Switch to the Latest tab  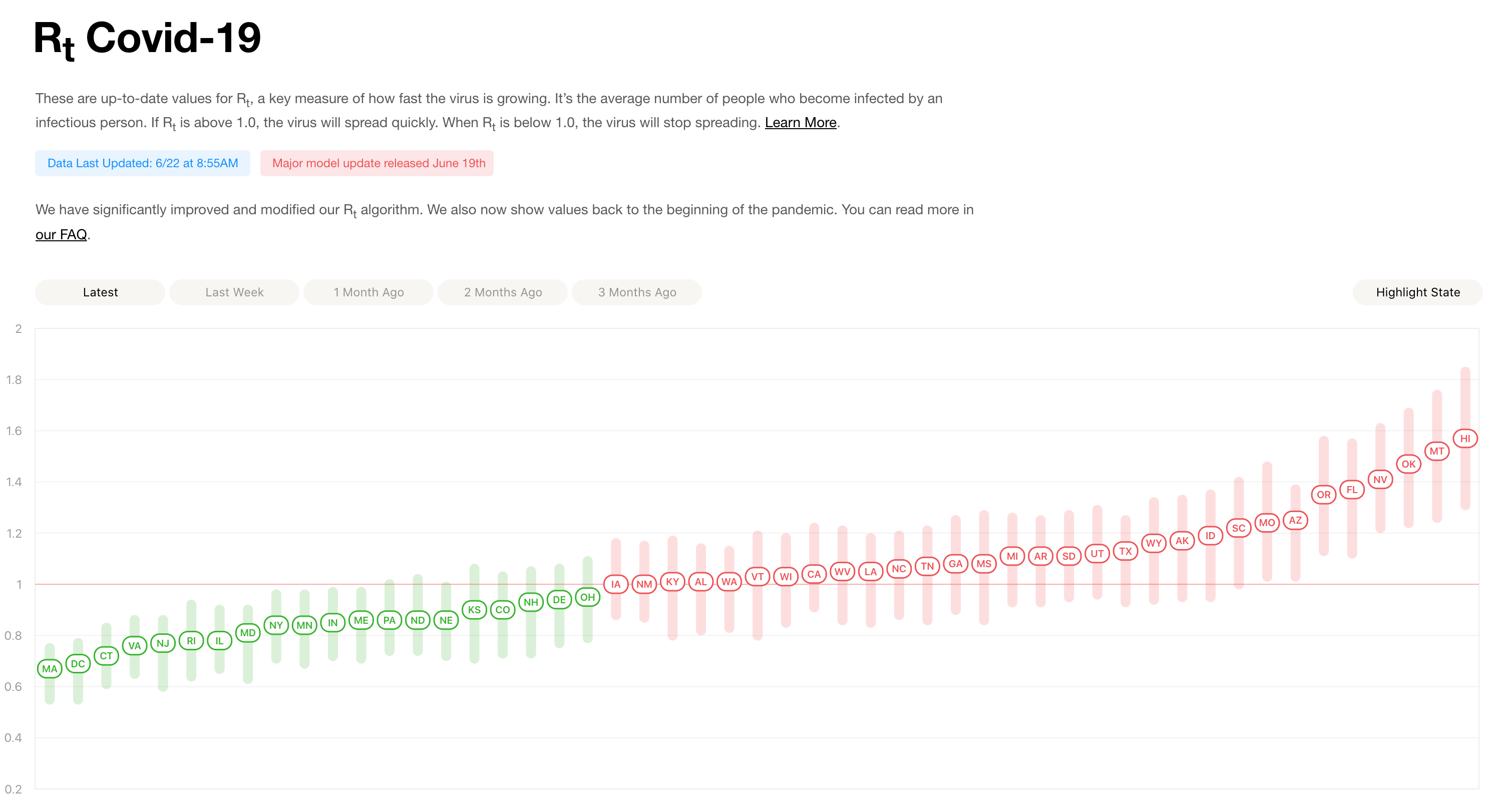[100, 292]
